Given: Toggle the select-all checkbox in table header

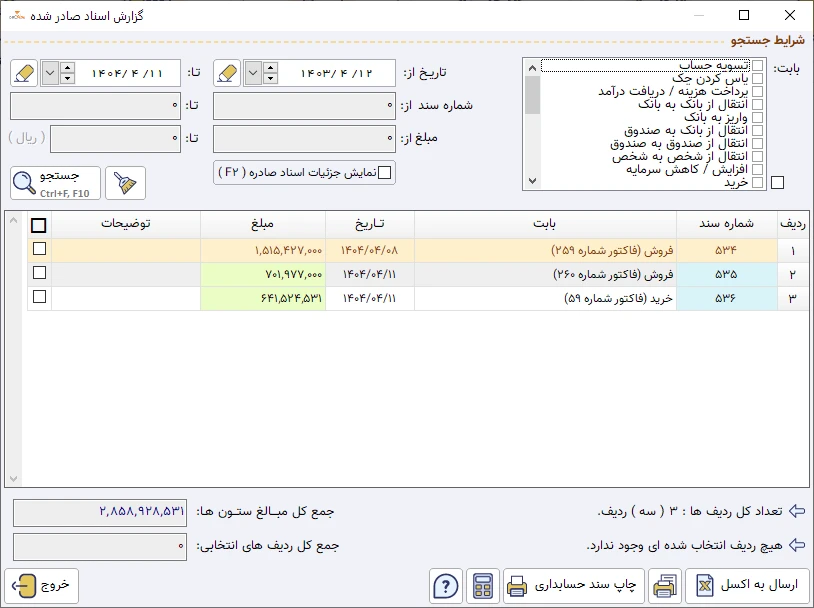Looking at the screenshot, I should (40, 224).
